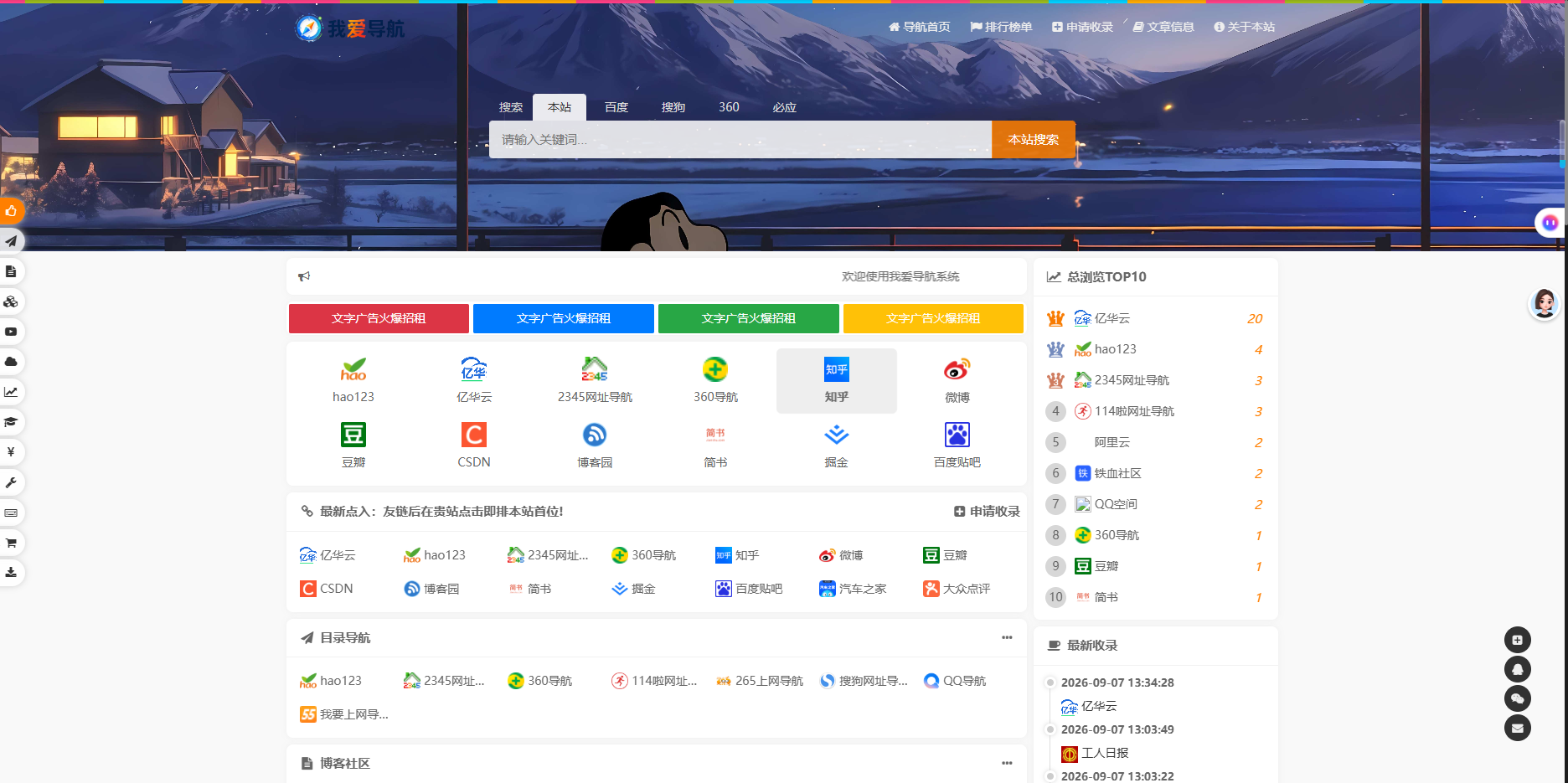Open the 百度贴吧 tile in icon grid
Viewport: 1568px width, 783px height.
957,446
